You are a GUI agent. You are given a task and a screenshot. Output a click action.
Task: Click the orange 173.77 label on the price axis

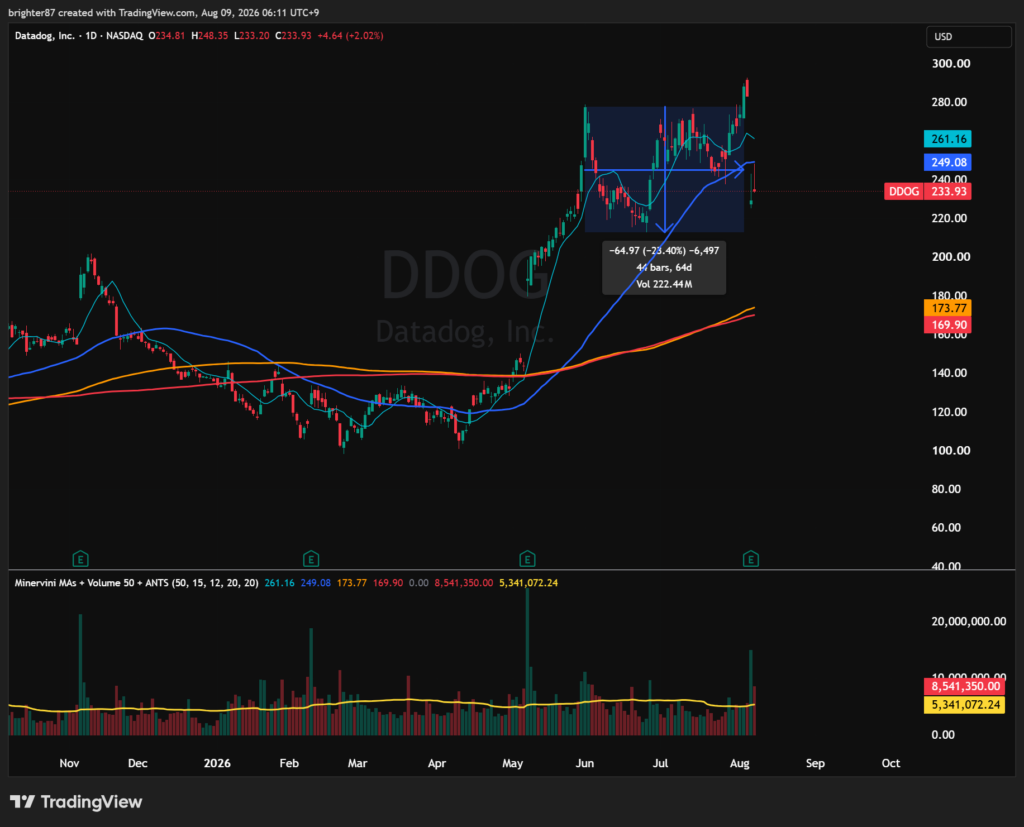click(x=948, y=308)
